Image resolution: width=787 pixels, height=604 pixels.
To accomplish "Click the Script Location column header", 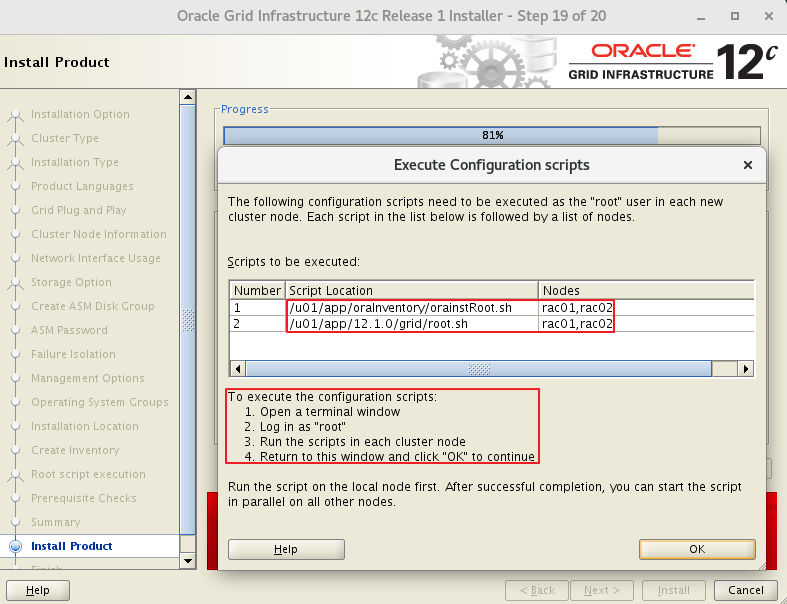I will pyautogui.click(x=412, y=290).
